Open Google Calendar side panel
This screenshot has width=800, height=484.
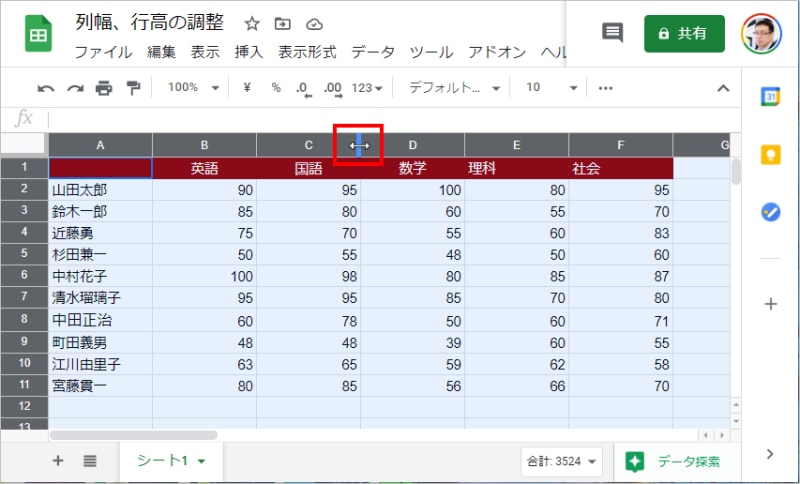click(x=770, y=96)
